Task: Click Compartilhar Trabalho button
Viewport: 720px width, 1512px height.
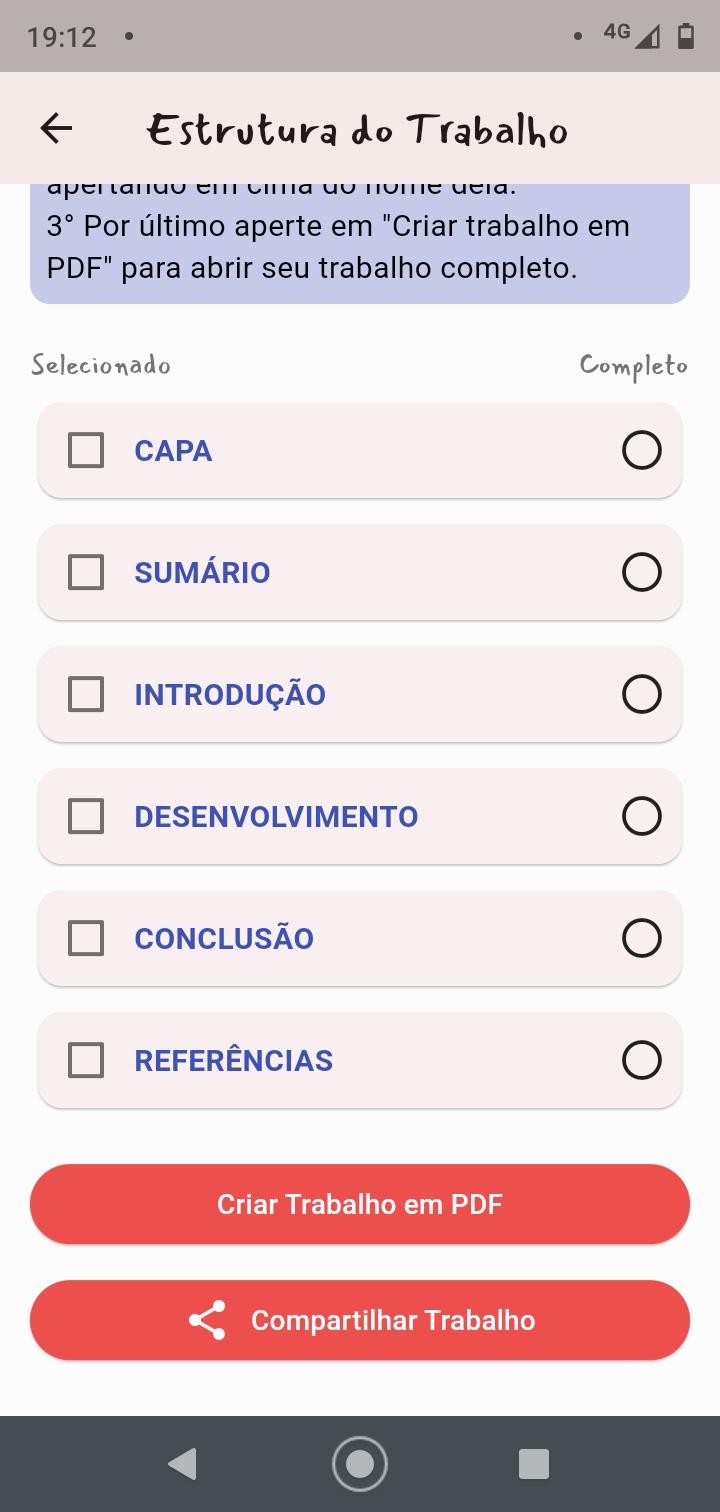Action: tap(360, 1320)
